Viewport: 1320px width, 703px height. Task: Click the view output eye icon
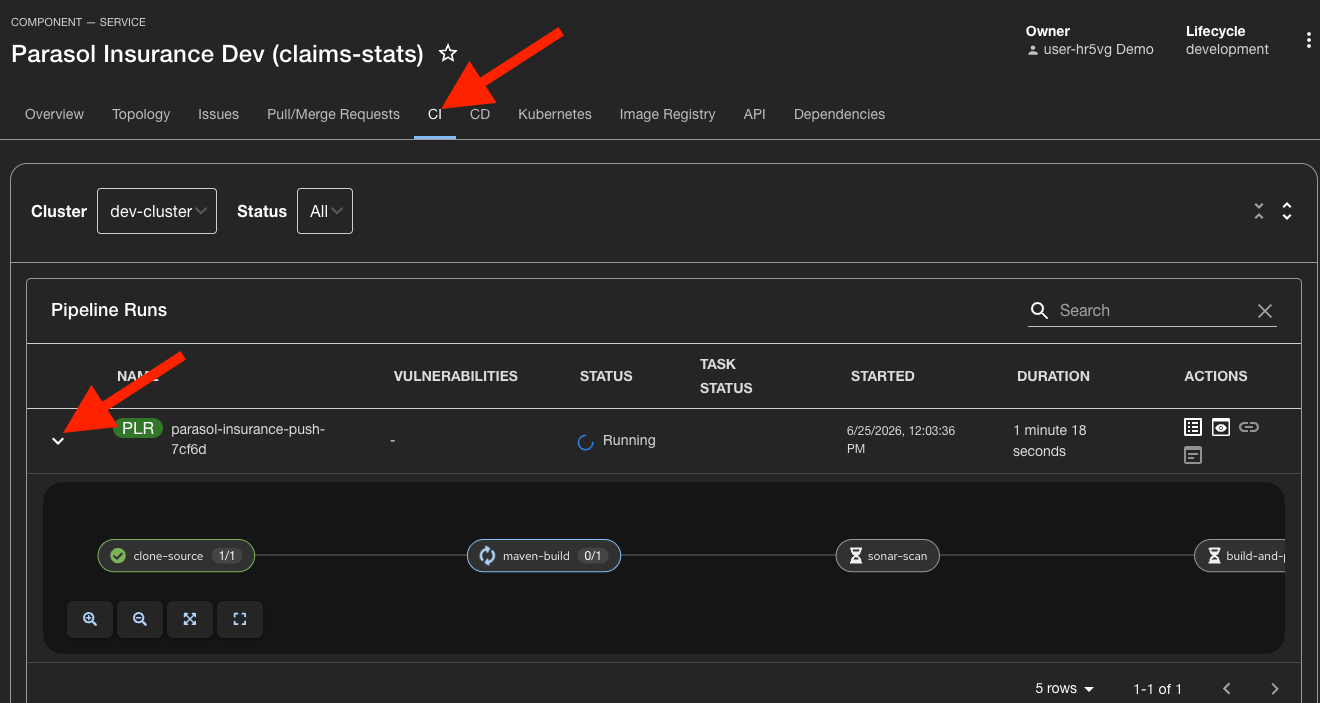1221,427
